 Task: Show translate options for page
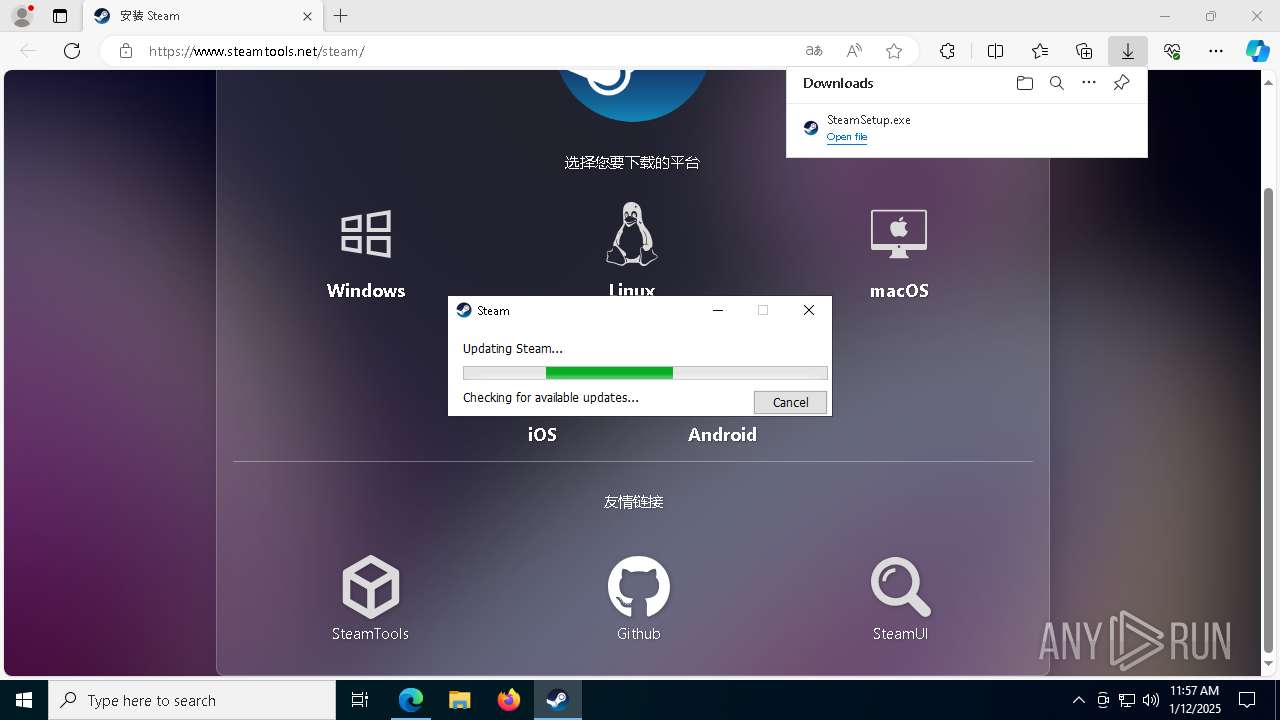(x=814, y=51)
